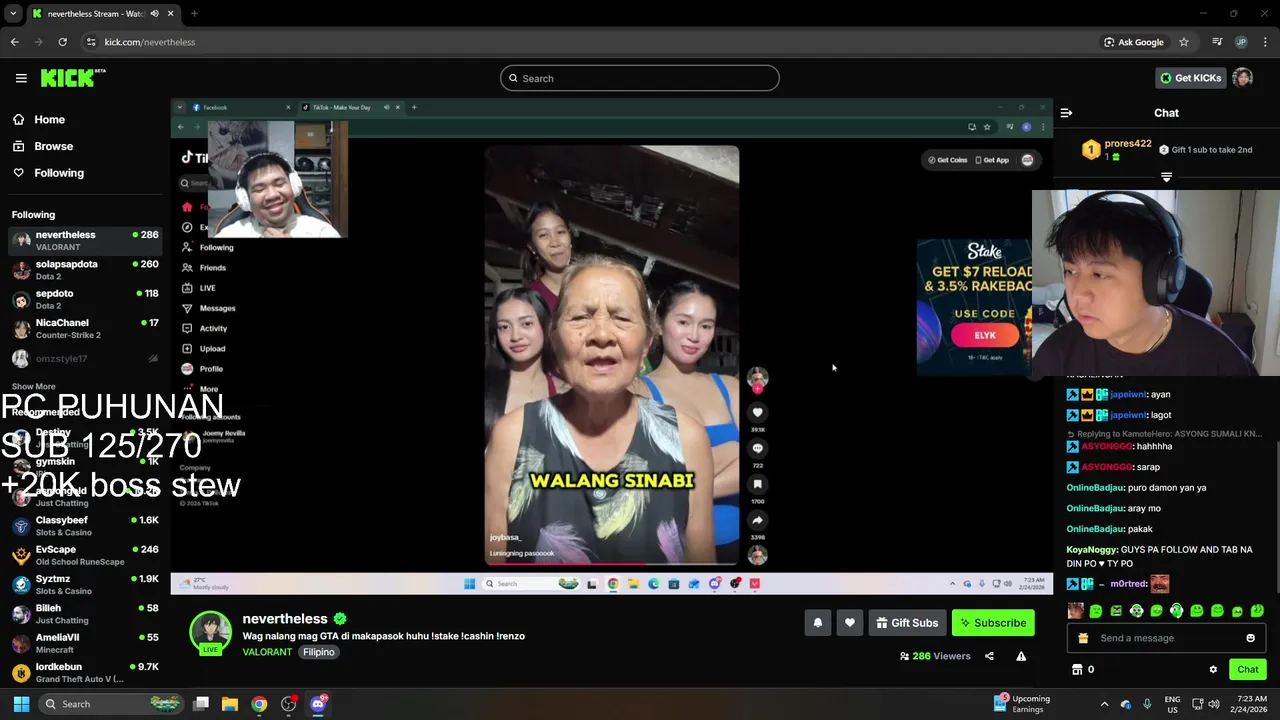Viewport: 1280px width, 720px height.
Task: Open the nevertheless streamer avatar
Action: click(x=210, y=631)
